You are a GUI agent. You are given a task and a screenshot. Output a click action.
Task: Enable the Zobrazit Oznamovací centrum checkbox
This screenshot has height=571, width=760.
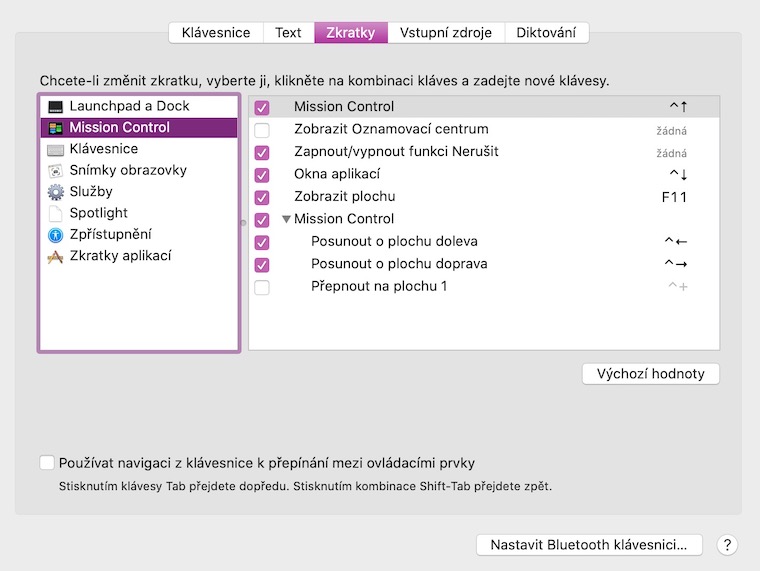(x=262, y=130)
